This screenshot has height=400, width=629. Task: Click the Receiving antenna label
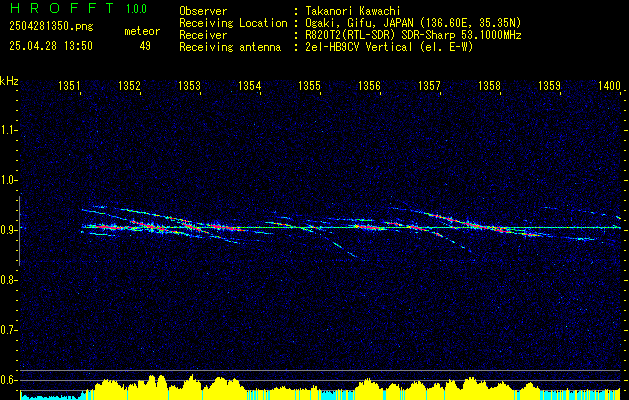[x=230, y=47]
